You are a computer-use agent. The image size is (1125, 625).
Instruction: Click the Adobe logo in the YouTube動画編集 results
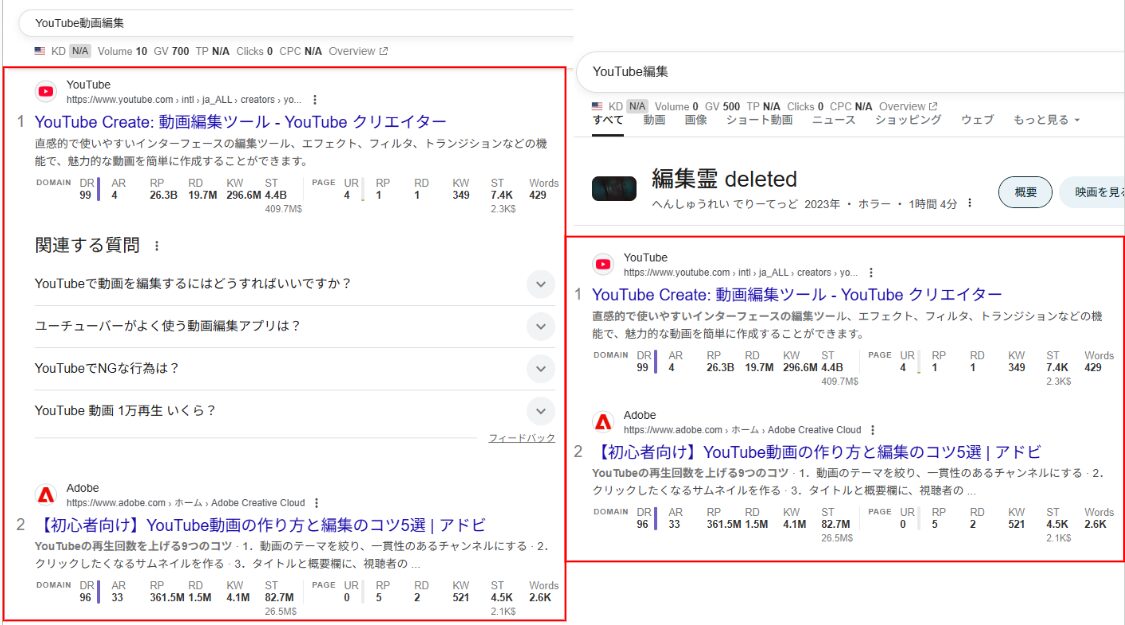[x=46, y=495]
